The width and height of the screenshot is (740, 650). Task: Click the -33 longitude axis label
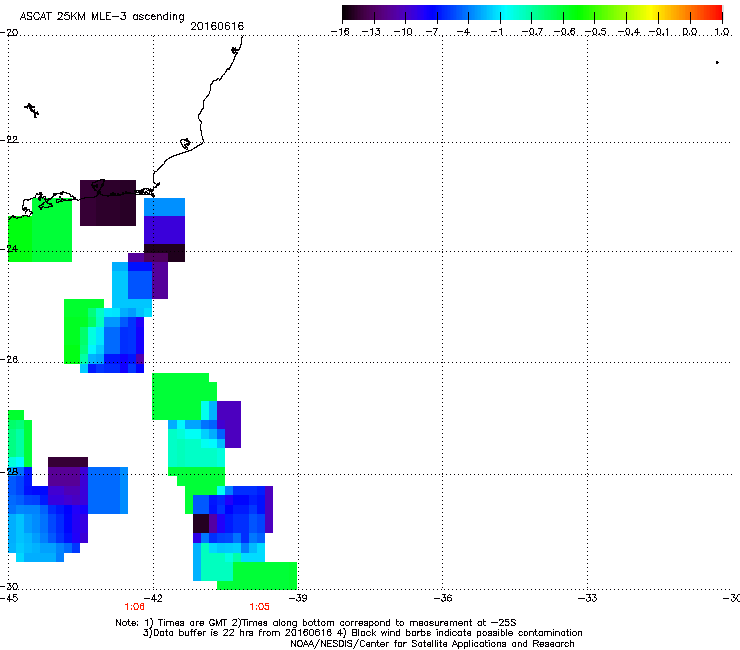[x=588, y=598]
